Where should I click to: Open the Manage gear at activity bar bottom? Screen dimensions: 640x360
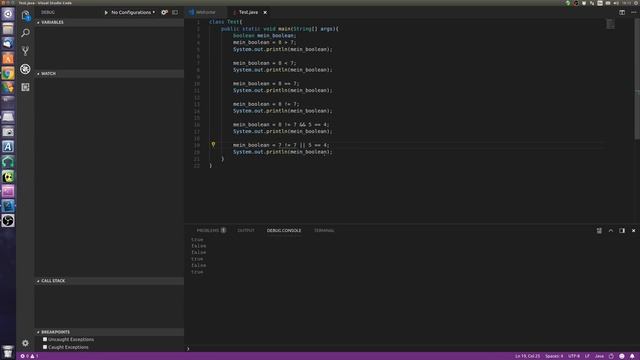(x=25, y=343)
